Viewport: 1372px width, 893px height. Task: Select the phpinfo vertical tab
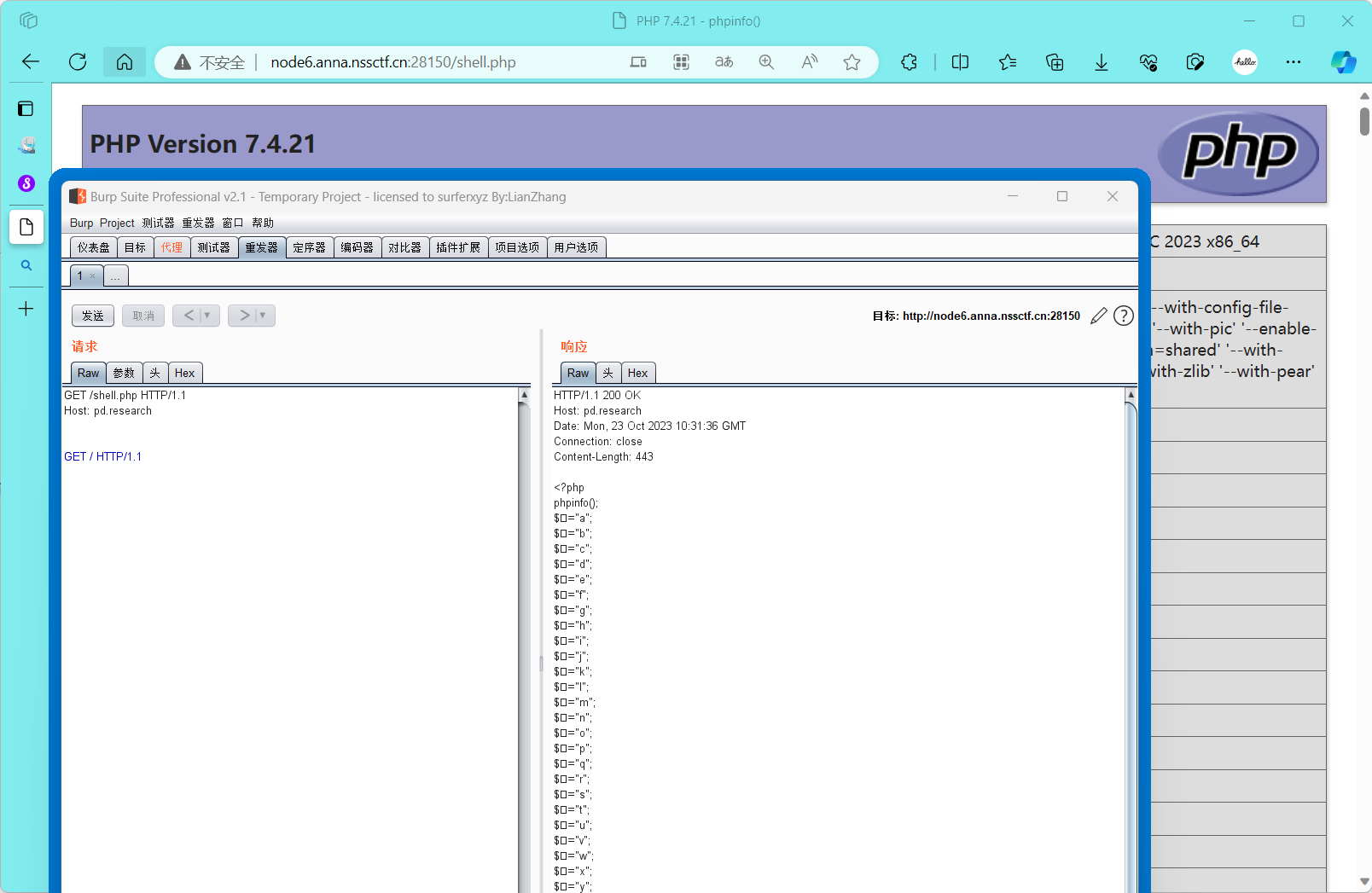(26, 227)
